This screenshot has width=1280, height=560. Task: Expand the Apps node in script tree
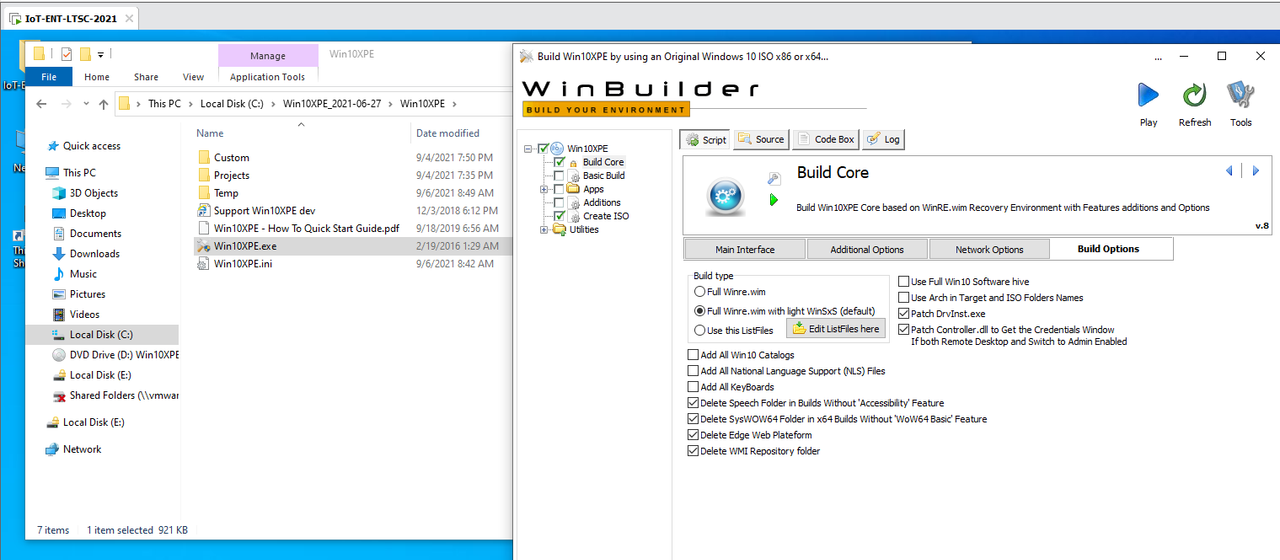coord(544,189)
